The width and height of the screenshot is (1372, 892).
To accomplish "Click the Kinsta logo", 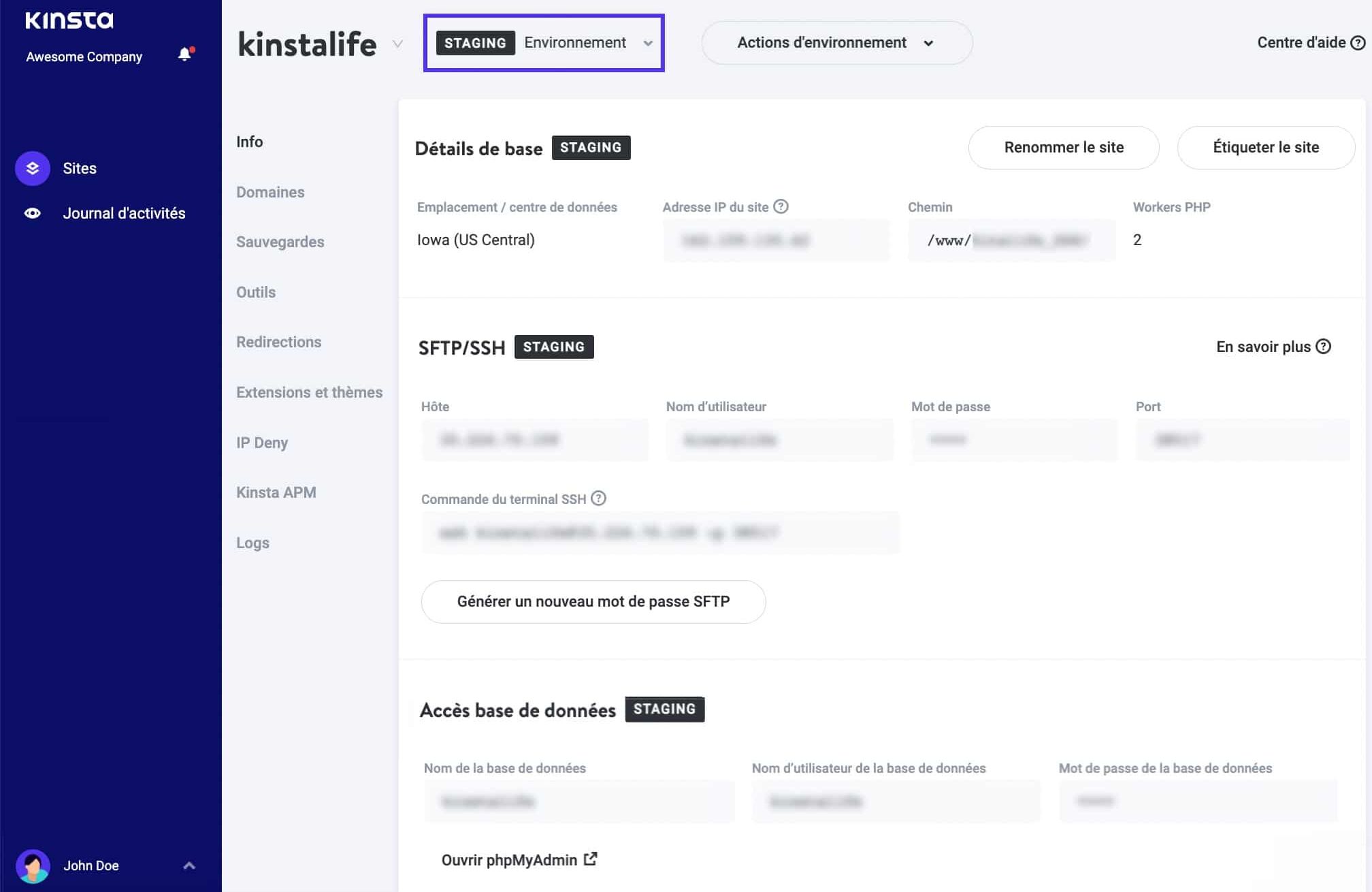I will click(x=69, y=21).
